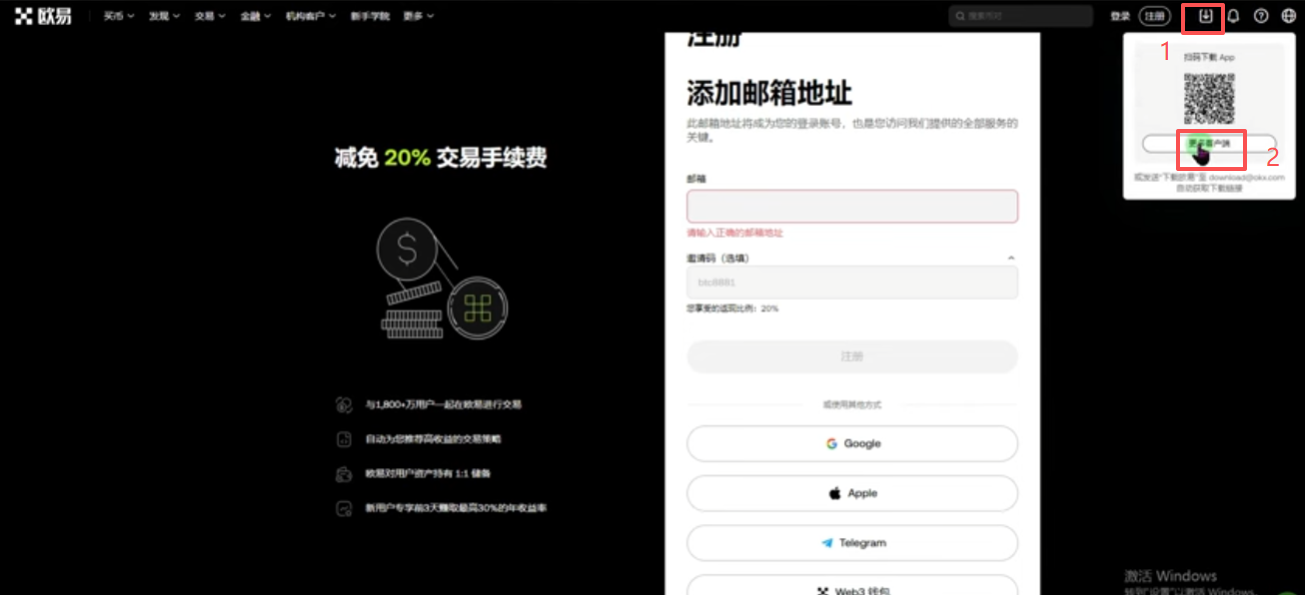Expand the 金融 dropdown menu

[256, 16]
